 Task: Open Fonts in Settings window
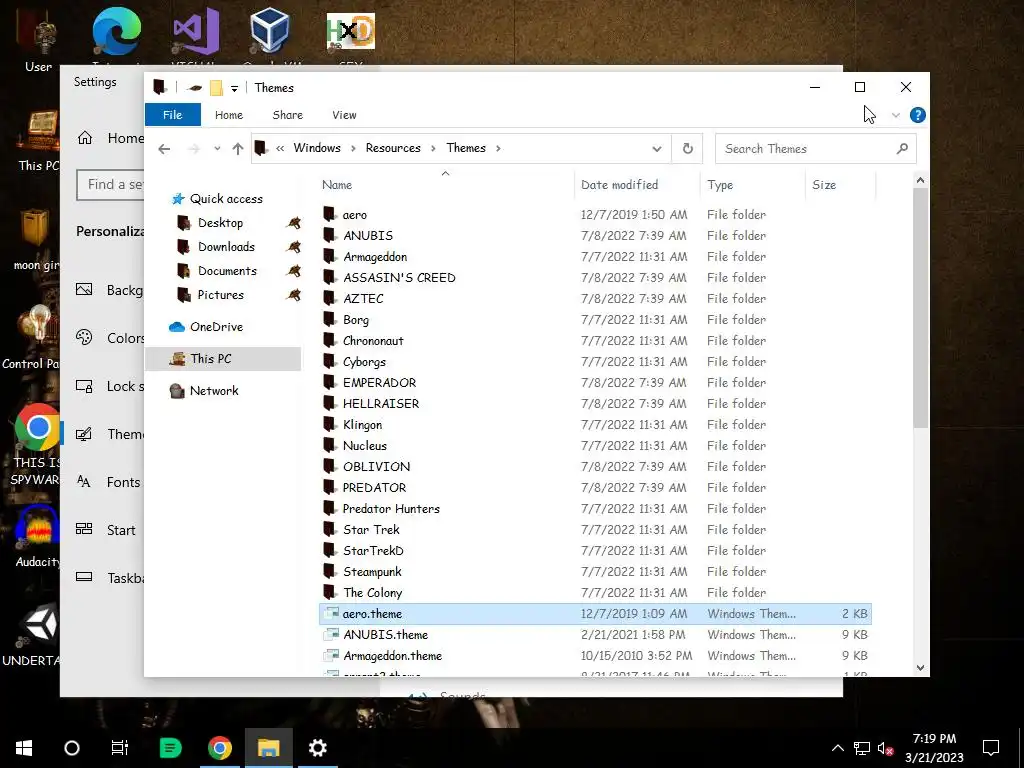(x=108, y=482)
